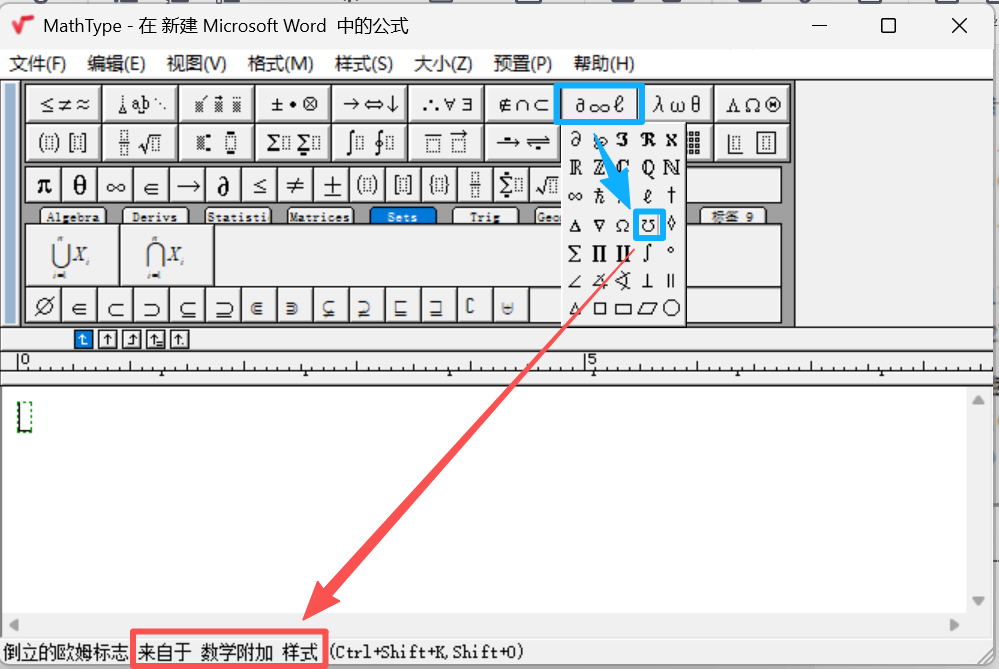Open the logical symbols palette (∴∀∃)
The image size is (999, 669).
(x=446, y=104)
